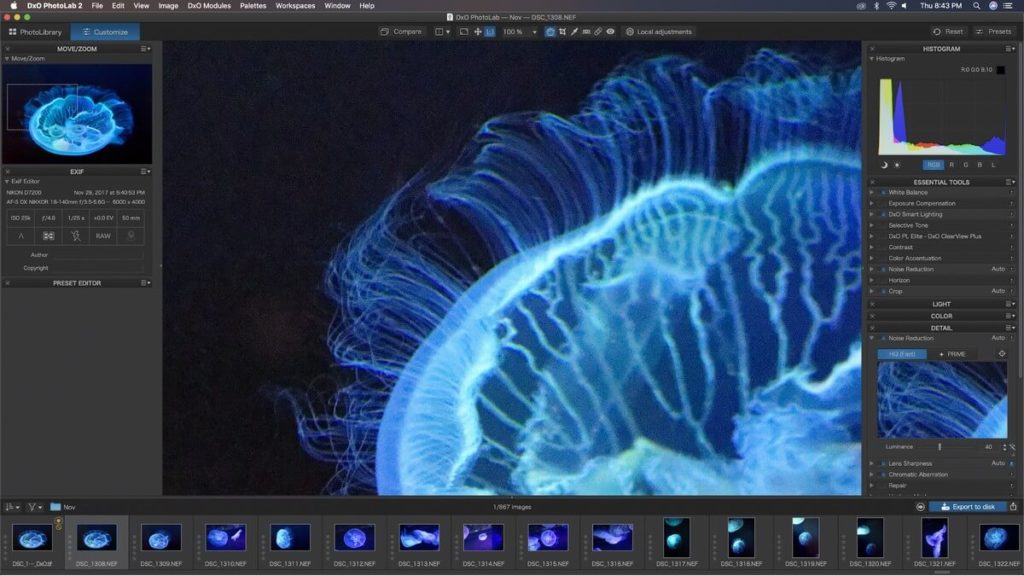Viewport: 1024px width, 576px height.
Task: Toggle the White Balance correction on/off
Action: pos(883,192)
